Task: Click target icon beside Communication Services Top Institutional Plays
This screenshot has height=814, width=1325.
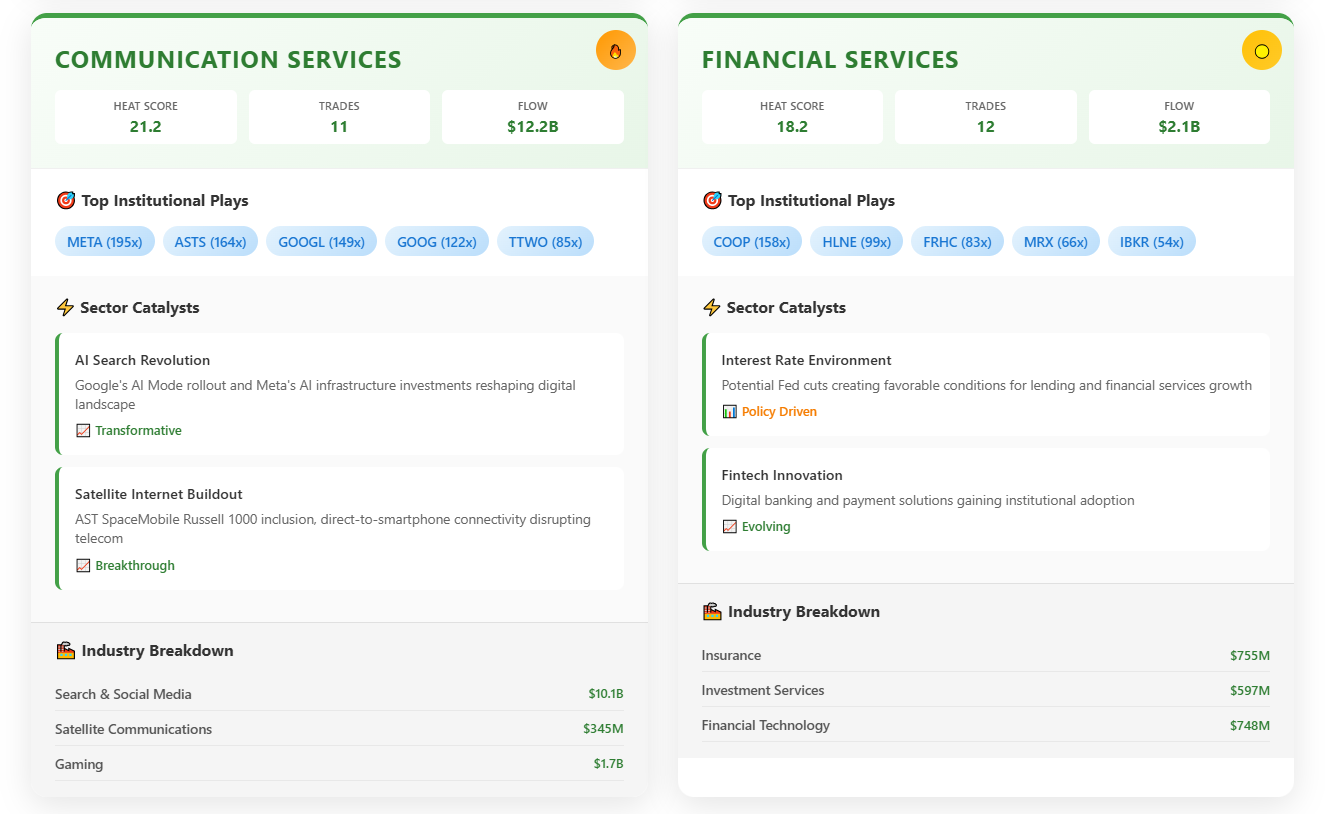Action: click(66, 201)
